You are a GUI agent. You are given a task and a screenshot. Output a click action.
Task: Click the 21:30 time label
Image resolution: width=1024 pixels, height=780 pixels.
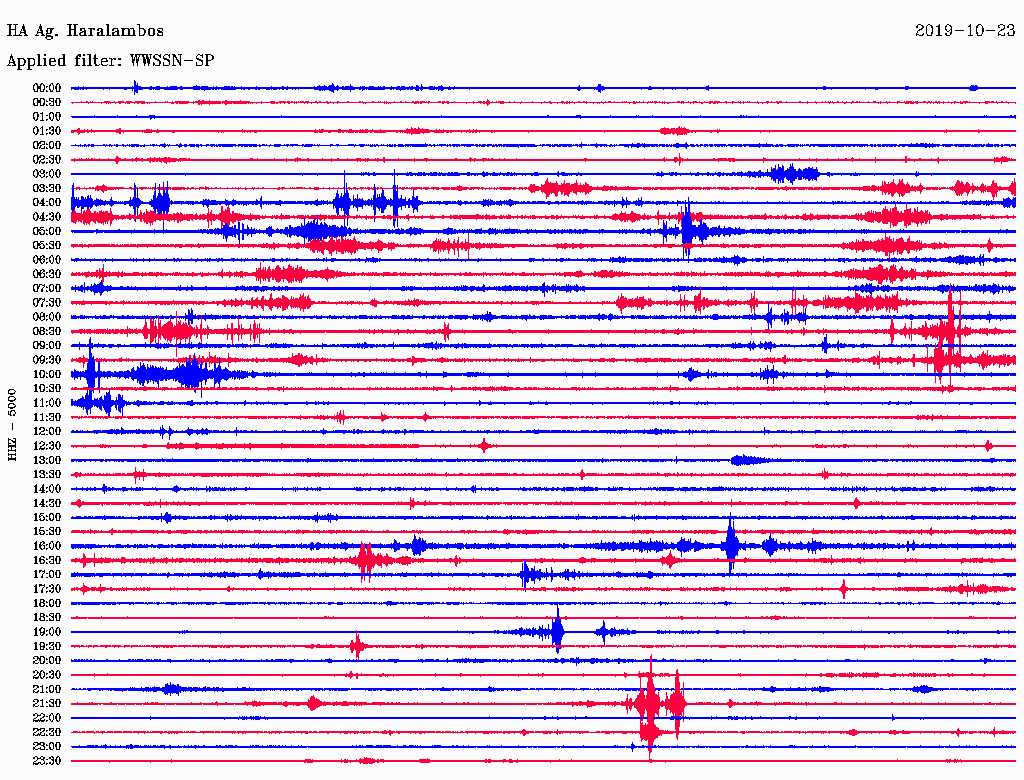tap(47, 704)
